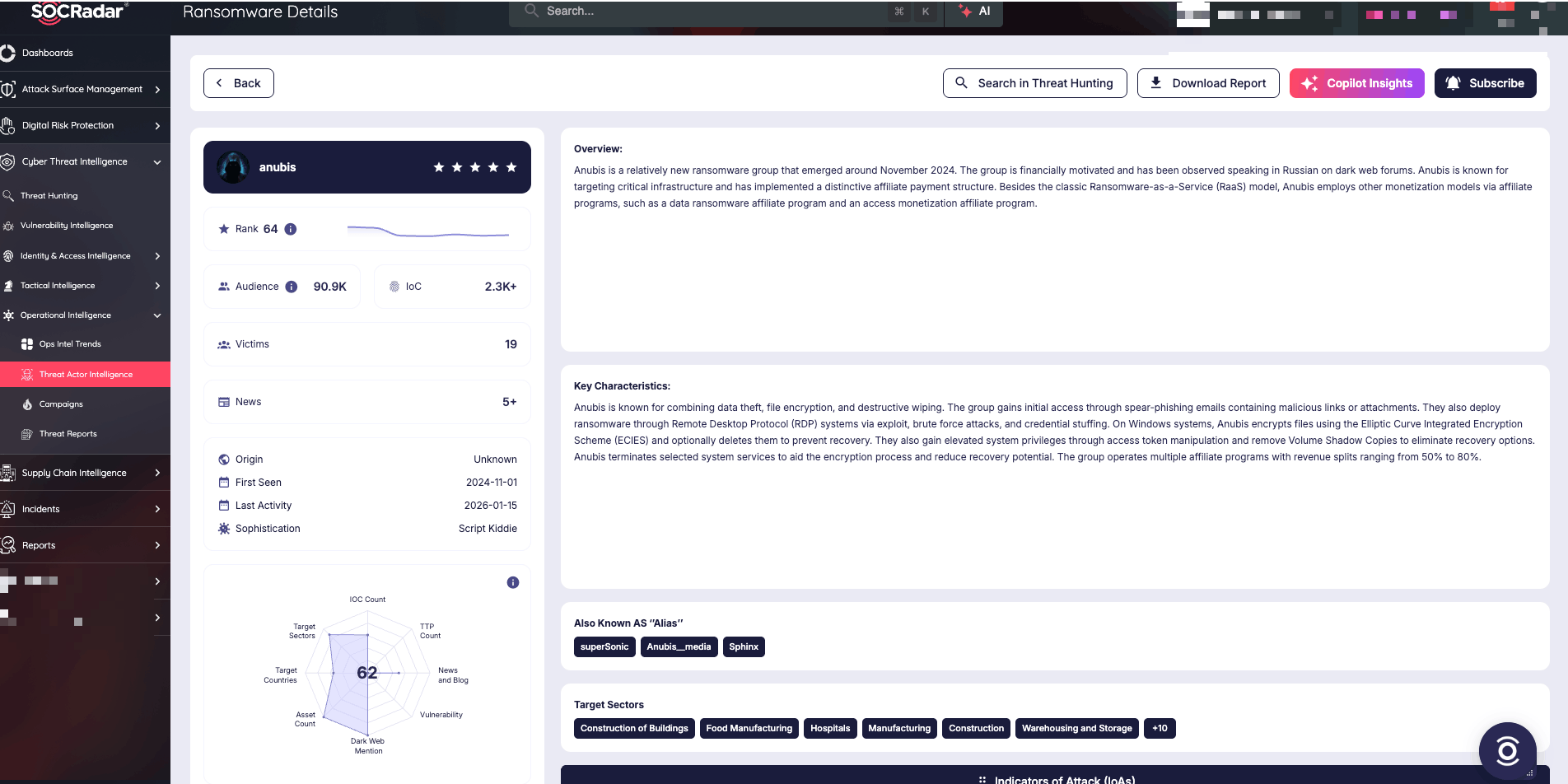Viewport: 1568px width, 784px height.
Task: Click the Back button
Action: point(239,83)
